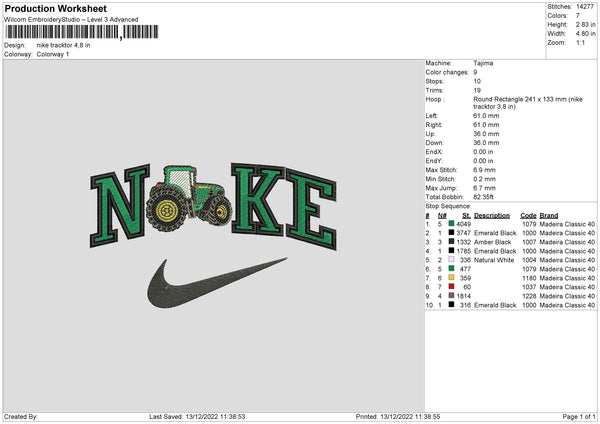Click the Amber Black swatch in row 3
The width and height of the screenshot is (600, 424).
452,242
